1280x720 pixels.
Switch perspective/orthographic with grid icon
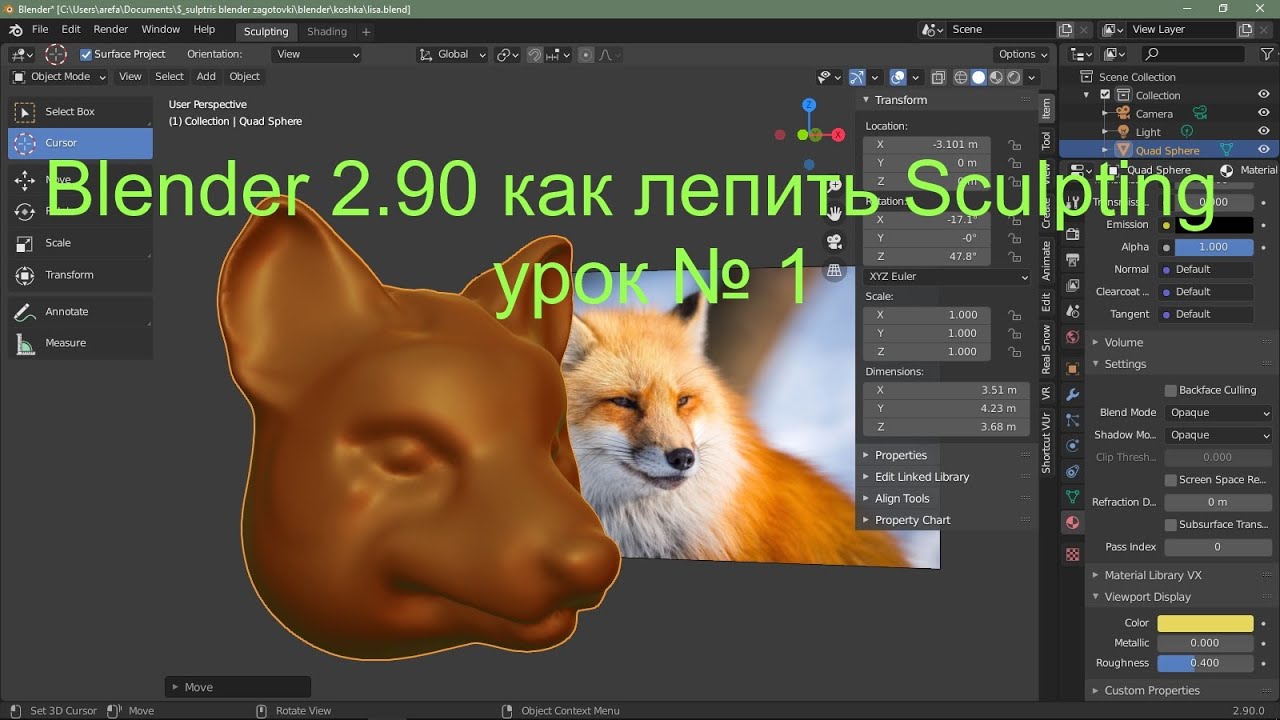click(x=834, y=271)
